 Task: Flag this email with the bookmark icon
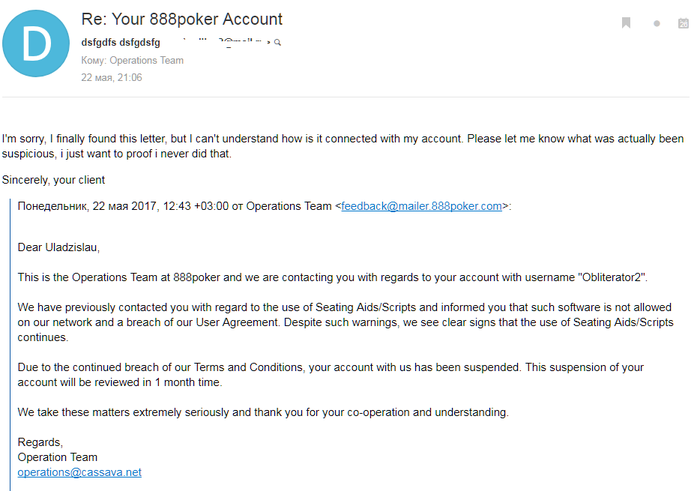[626, 23]
